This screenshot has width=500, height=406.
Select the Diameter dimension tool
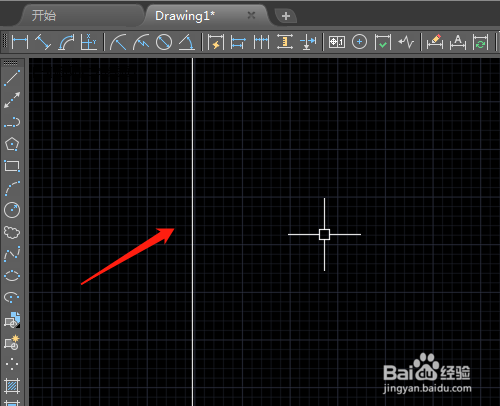point(164,42)
